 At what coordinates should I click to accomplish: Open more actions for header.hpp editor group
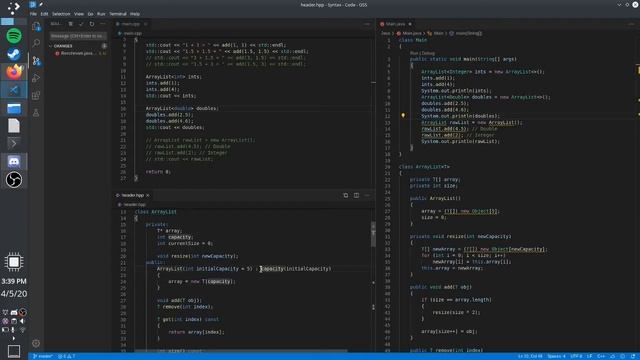[367, 196]
